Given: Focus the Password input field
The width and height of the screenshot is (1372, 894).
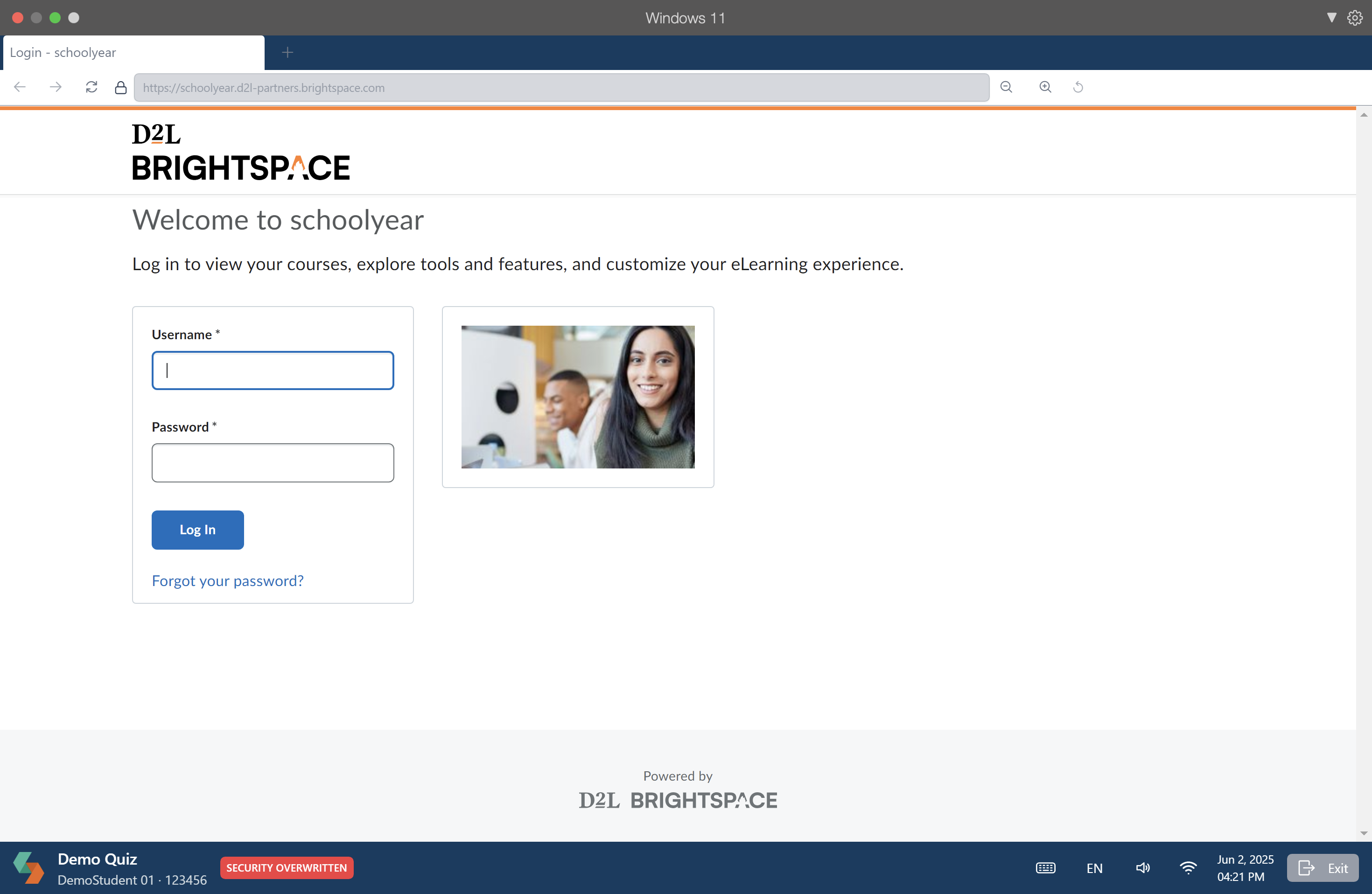Looking at the screenshot, I should pyautogui.click(x=273, y=463).
